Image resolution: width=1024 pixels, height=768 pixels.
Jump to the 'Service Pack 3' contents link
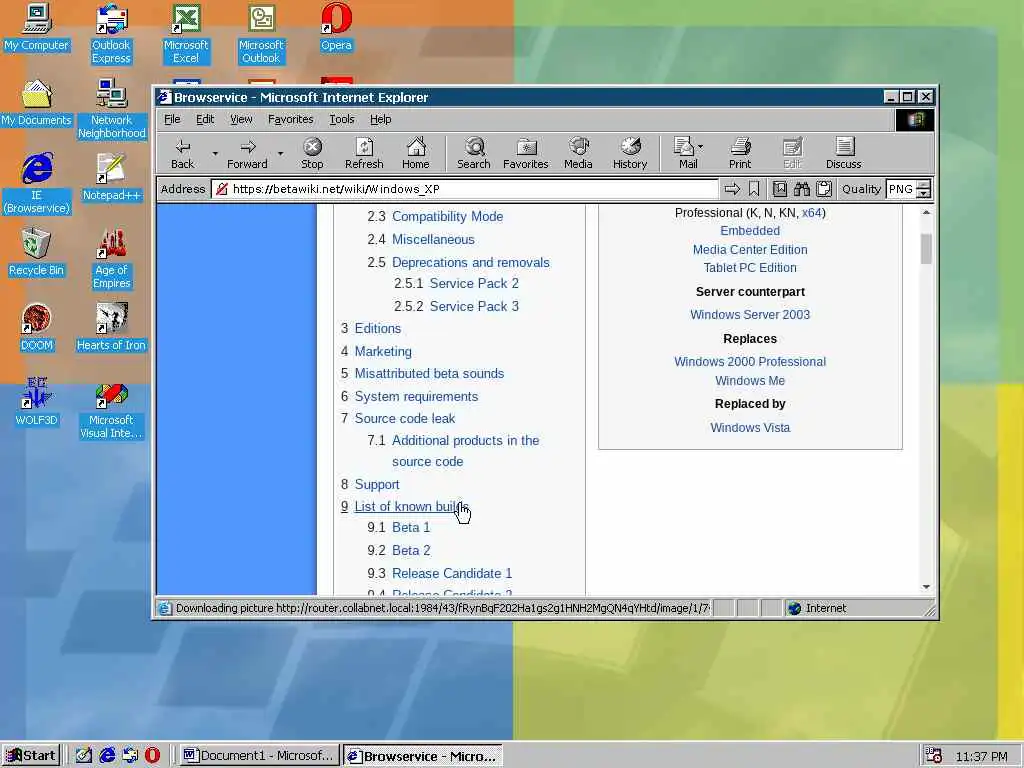click(x=474, y=306)
